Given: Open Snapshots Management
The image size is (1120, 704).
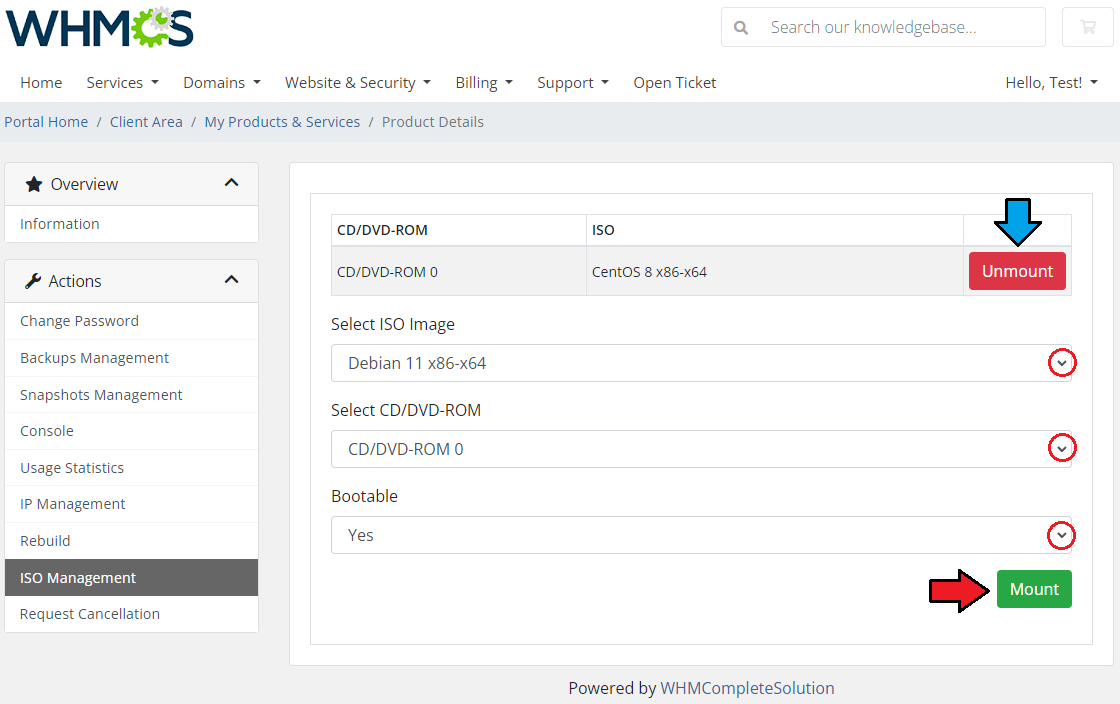Looking at the screenshot, I should click(131, 395).
